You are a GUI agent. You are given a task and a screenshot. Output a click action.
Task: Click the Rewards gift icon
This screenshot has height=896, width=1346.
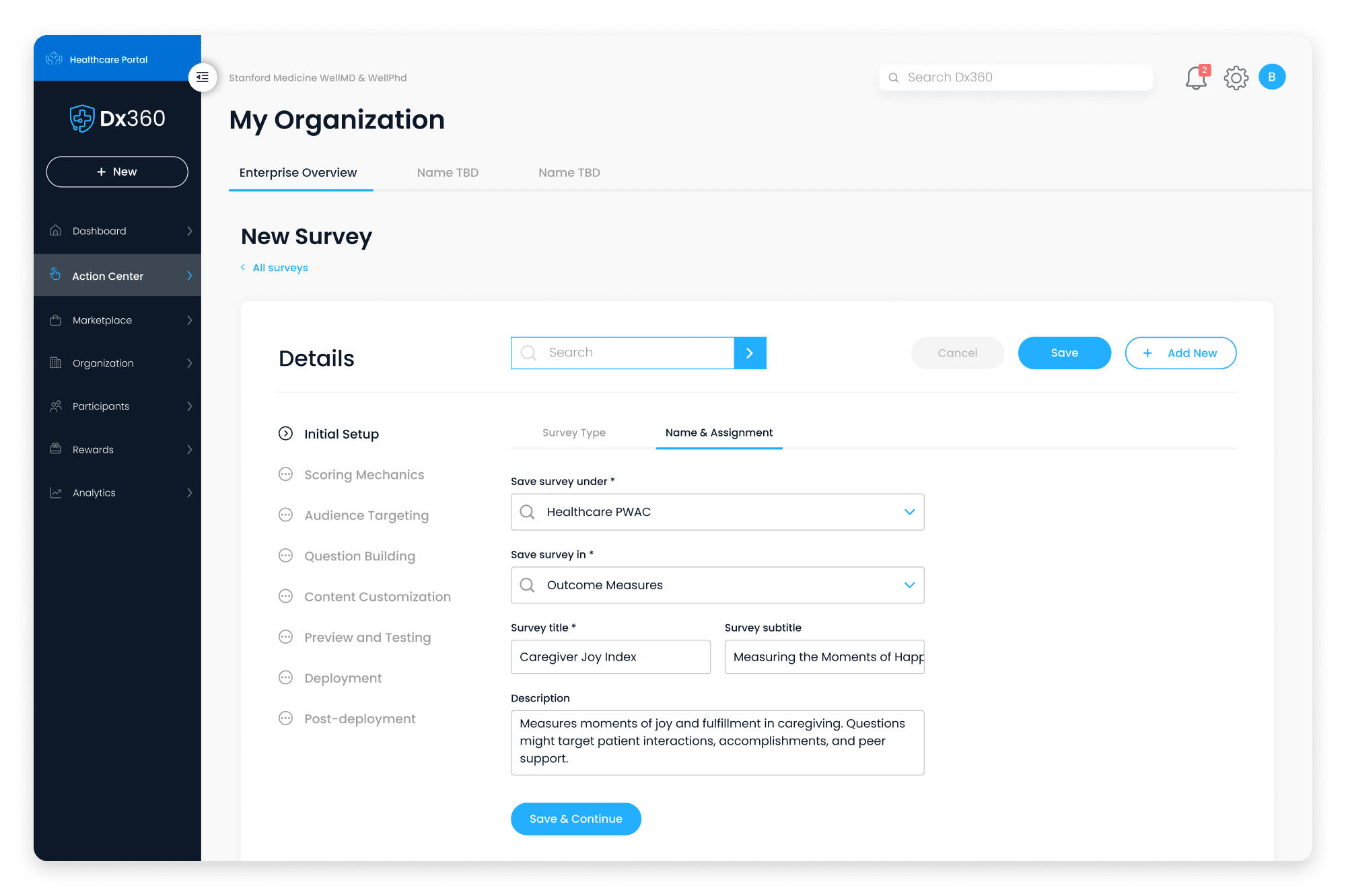coord(56,449)
